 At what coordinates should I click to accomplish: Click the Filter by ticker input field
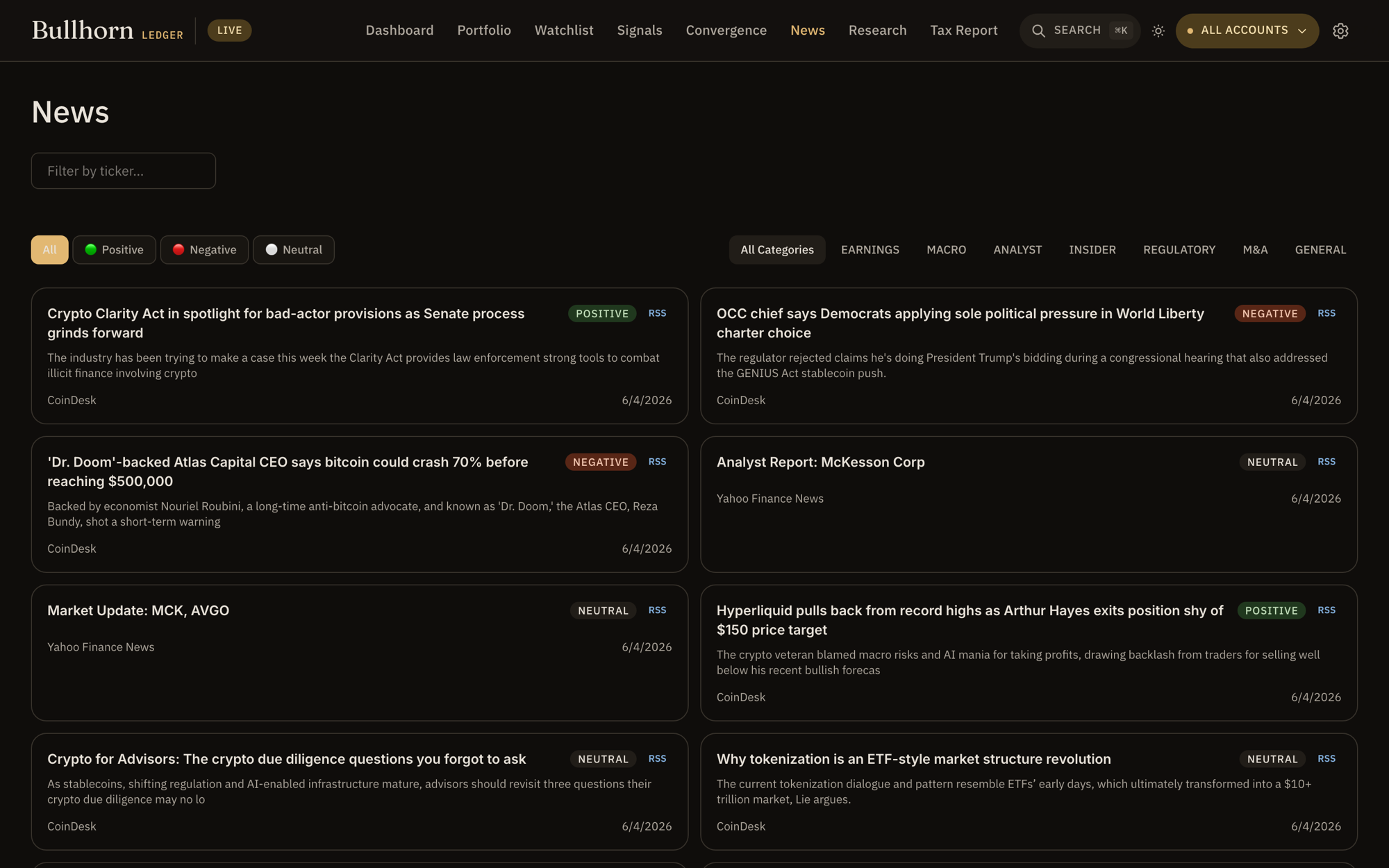tap(124, 171)
